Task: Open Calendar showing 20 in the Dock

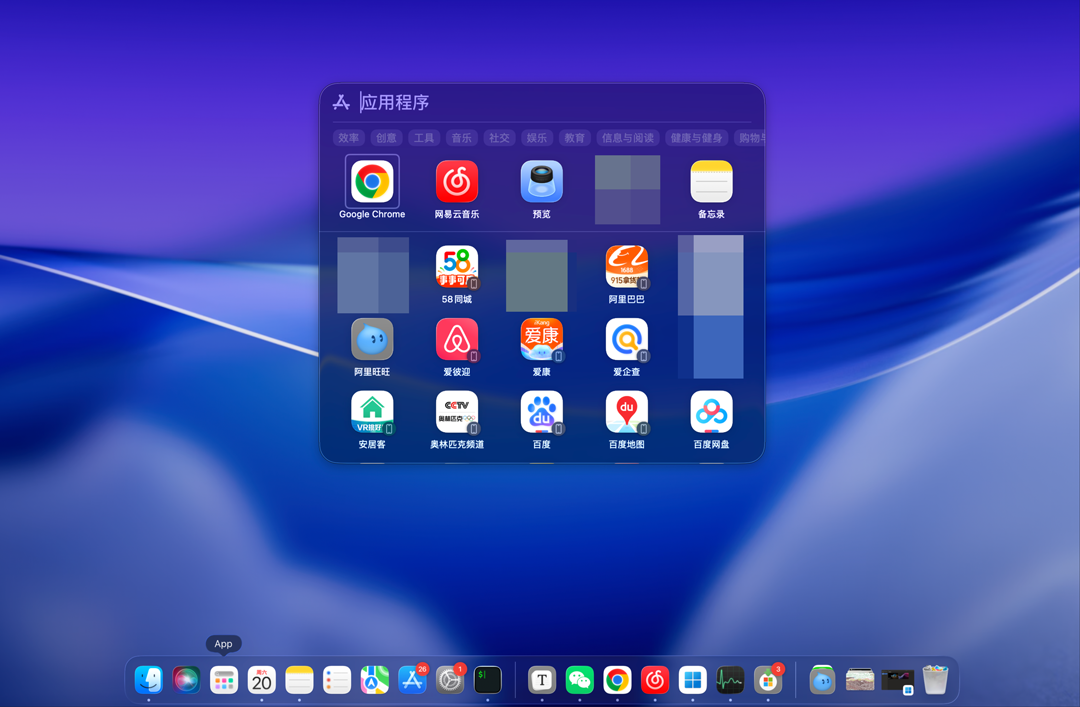Action: pos(262,680)
